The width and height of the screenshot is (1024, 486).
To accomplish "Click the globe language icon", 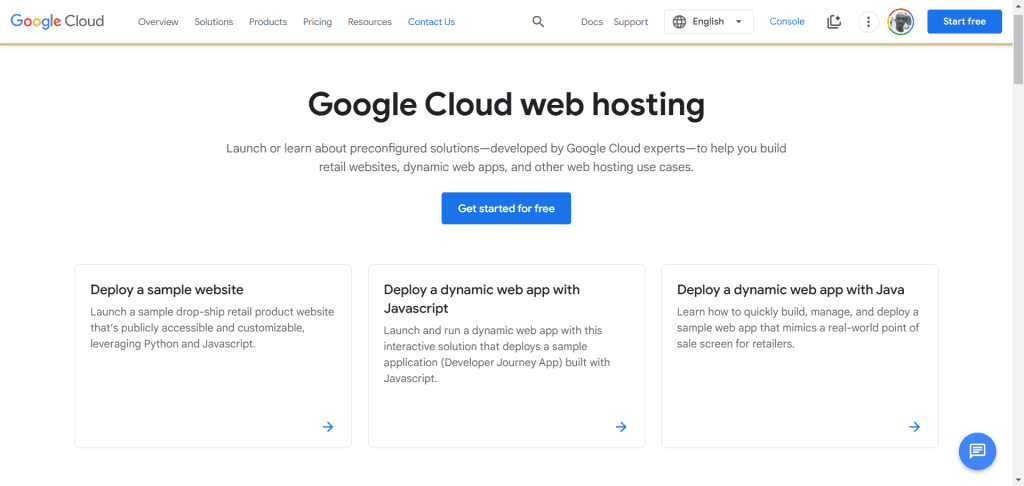I will (679, 22).
